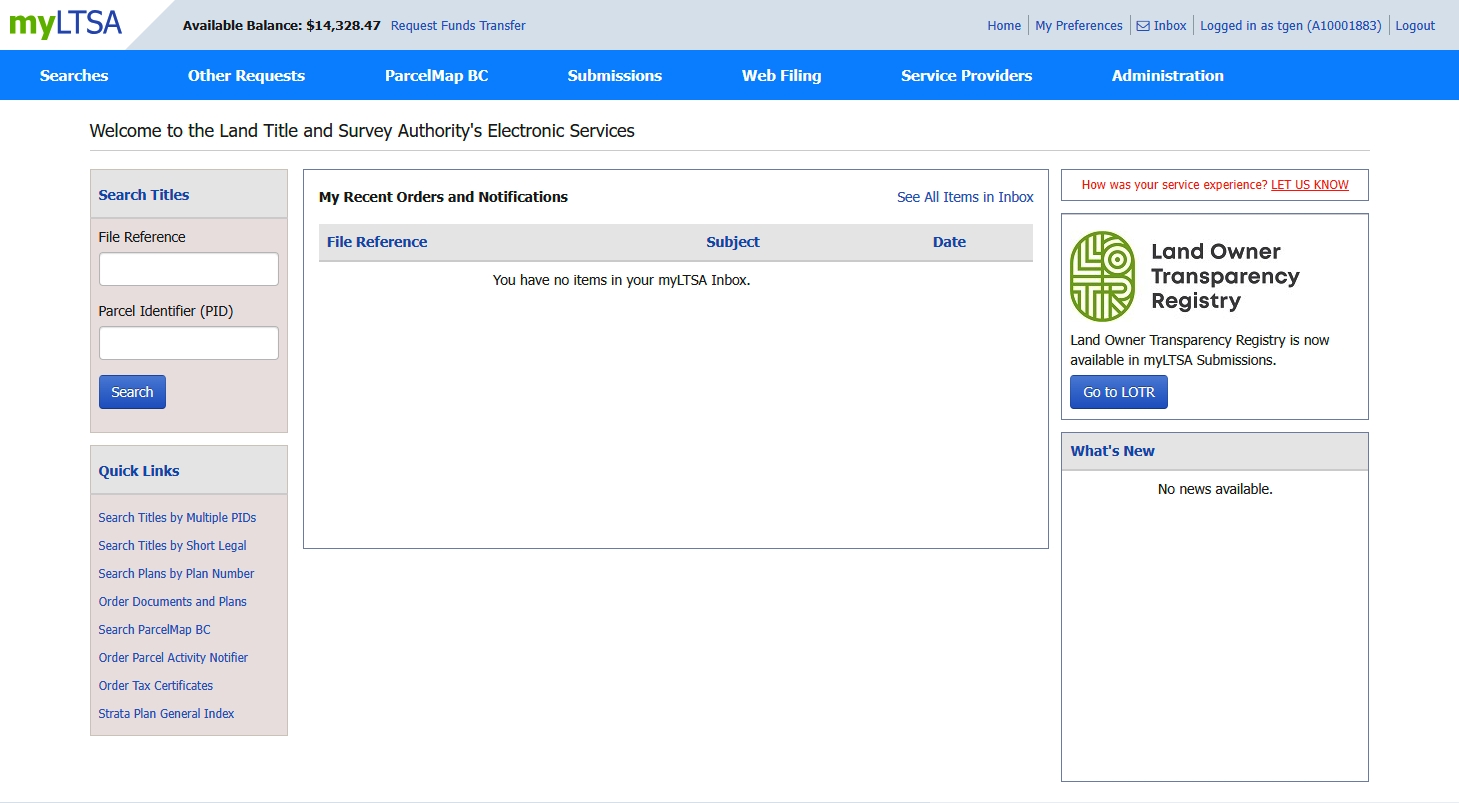Viewport: 1459px width, 803px height.
Task: Click the Search Titles panel heading
Action: tap(144, 195)
